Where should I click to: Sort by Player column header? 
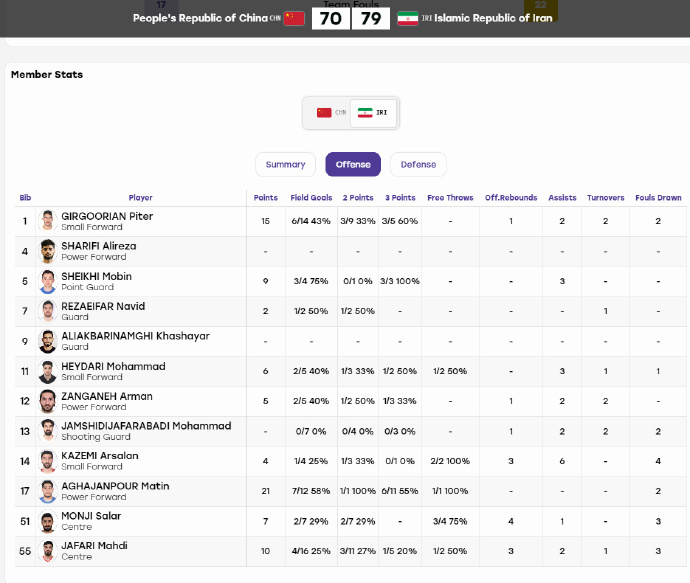(140, 198)
